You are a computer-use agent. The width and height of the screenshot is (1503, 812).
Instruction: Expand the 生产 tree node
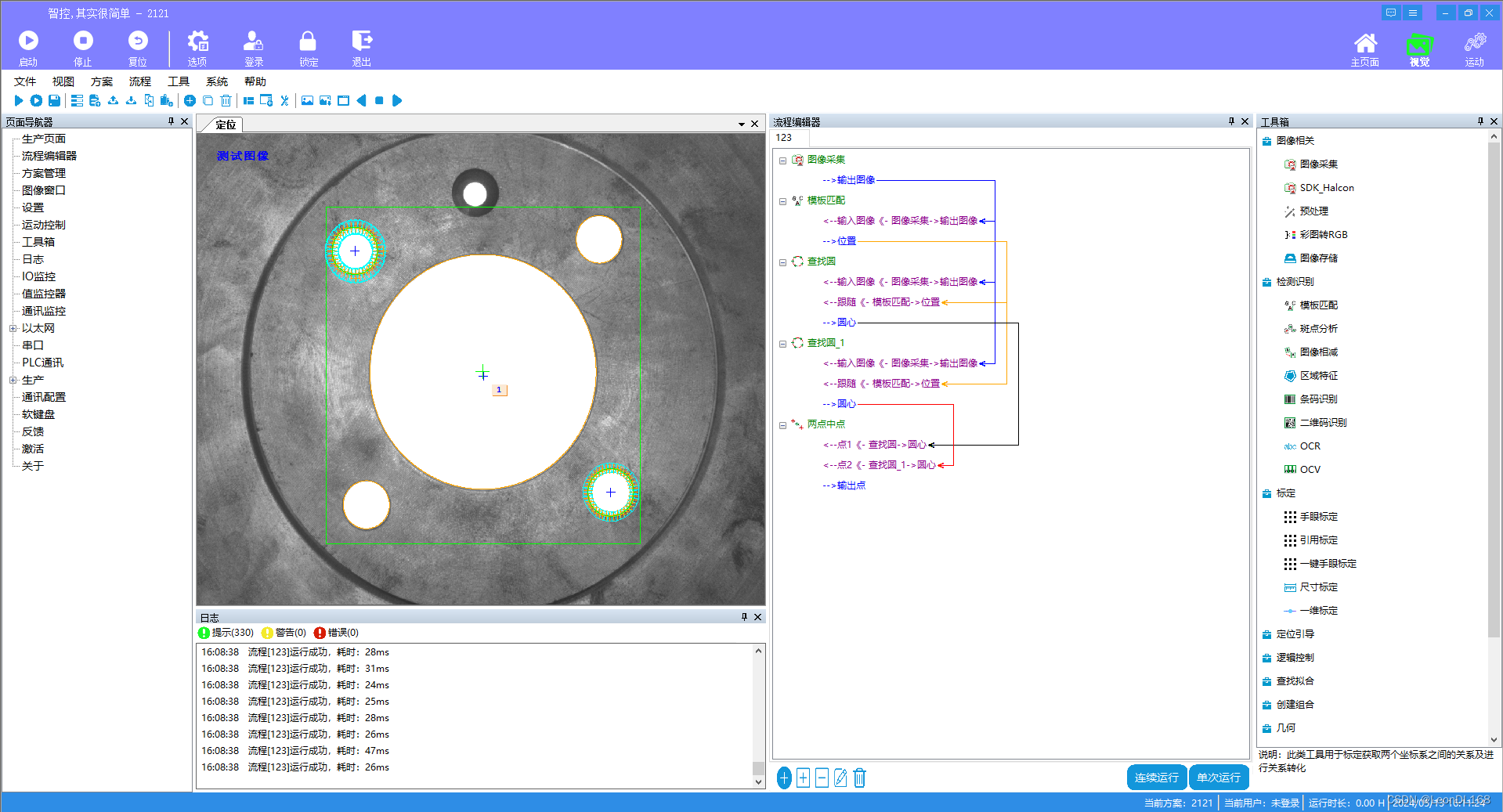coord(13,381)
